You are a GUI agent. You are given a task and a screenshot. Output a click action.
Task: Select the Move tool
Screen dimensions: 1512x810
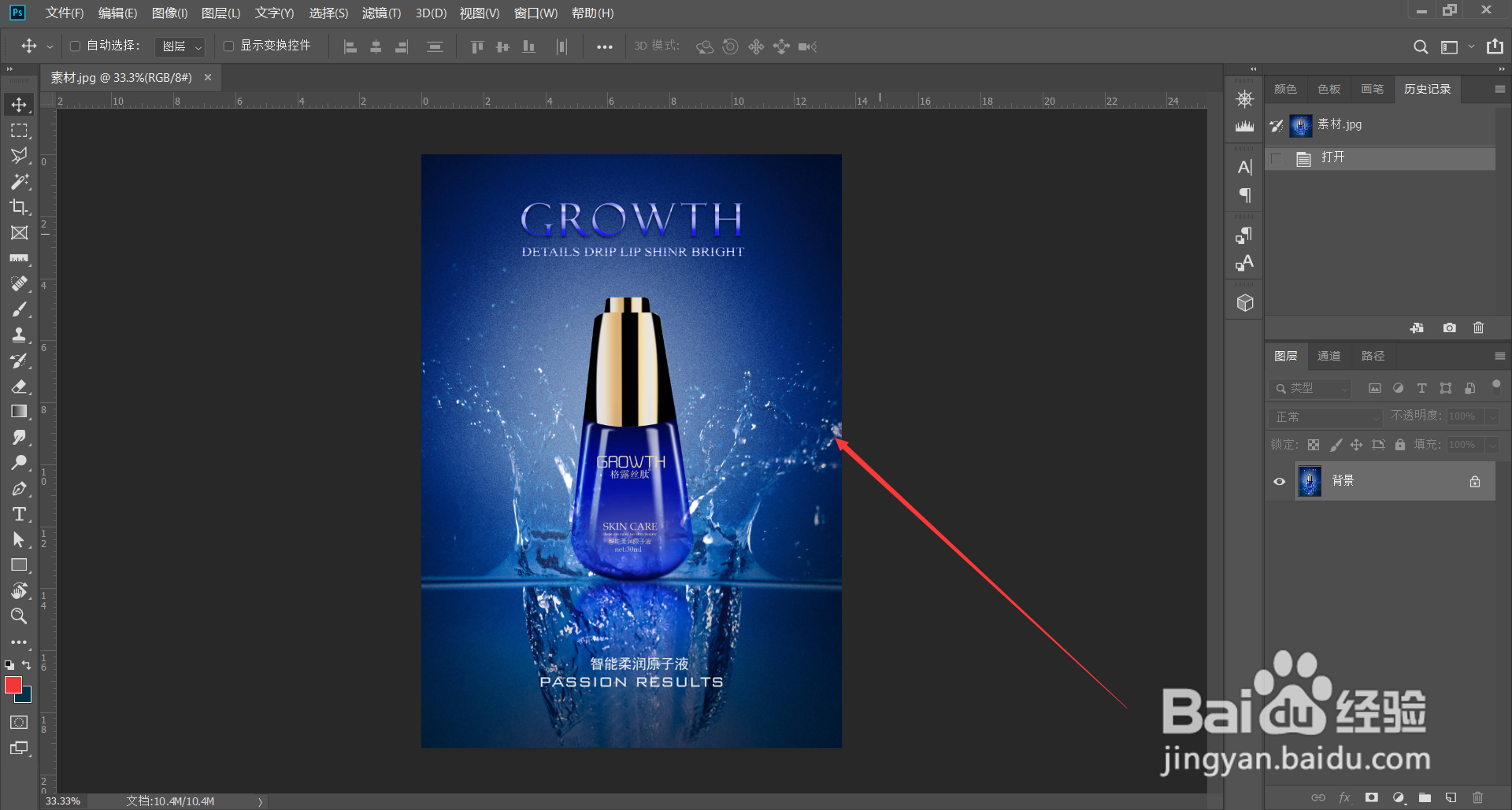(x=19, y=105)
